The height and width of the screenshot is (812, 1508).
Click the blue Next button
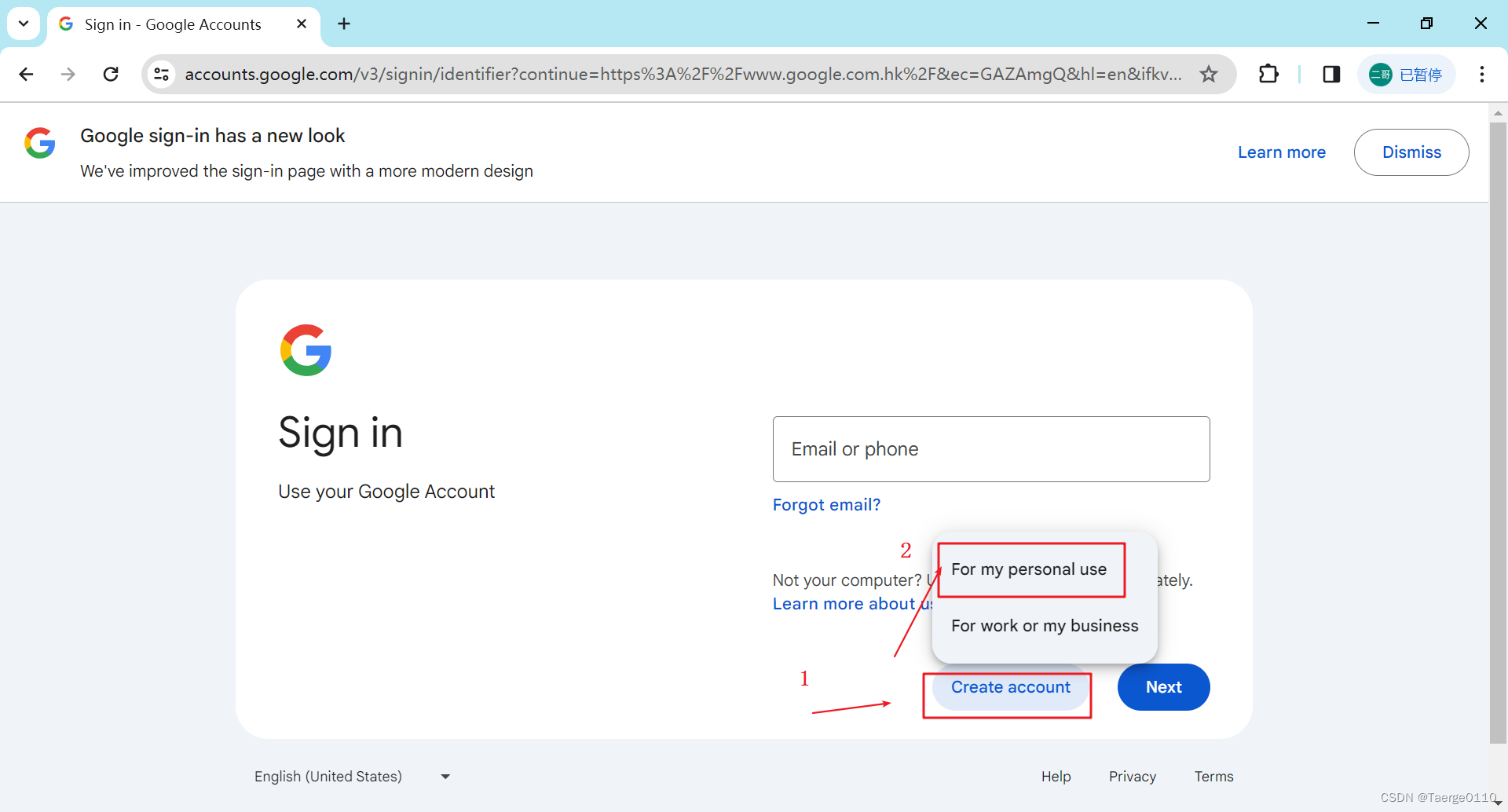tap(1164, 687)
